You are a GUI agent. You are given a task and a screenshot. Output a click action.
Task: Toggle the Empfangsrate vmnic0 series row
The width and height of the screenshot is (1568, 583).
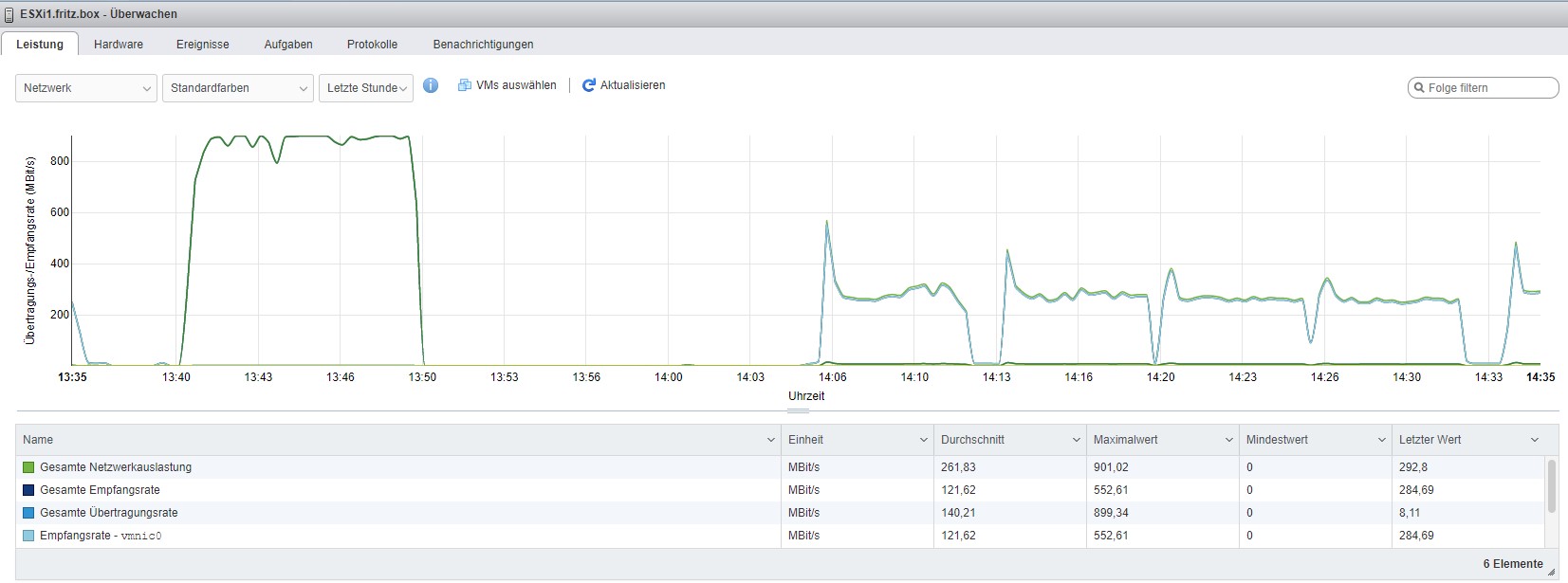click(x=101, y=536)
